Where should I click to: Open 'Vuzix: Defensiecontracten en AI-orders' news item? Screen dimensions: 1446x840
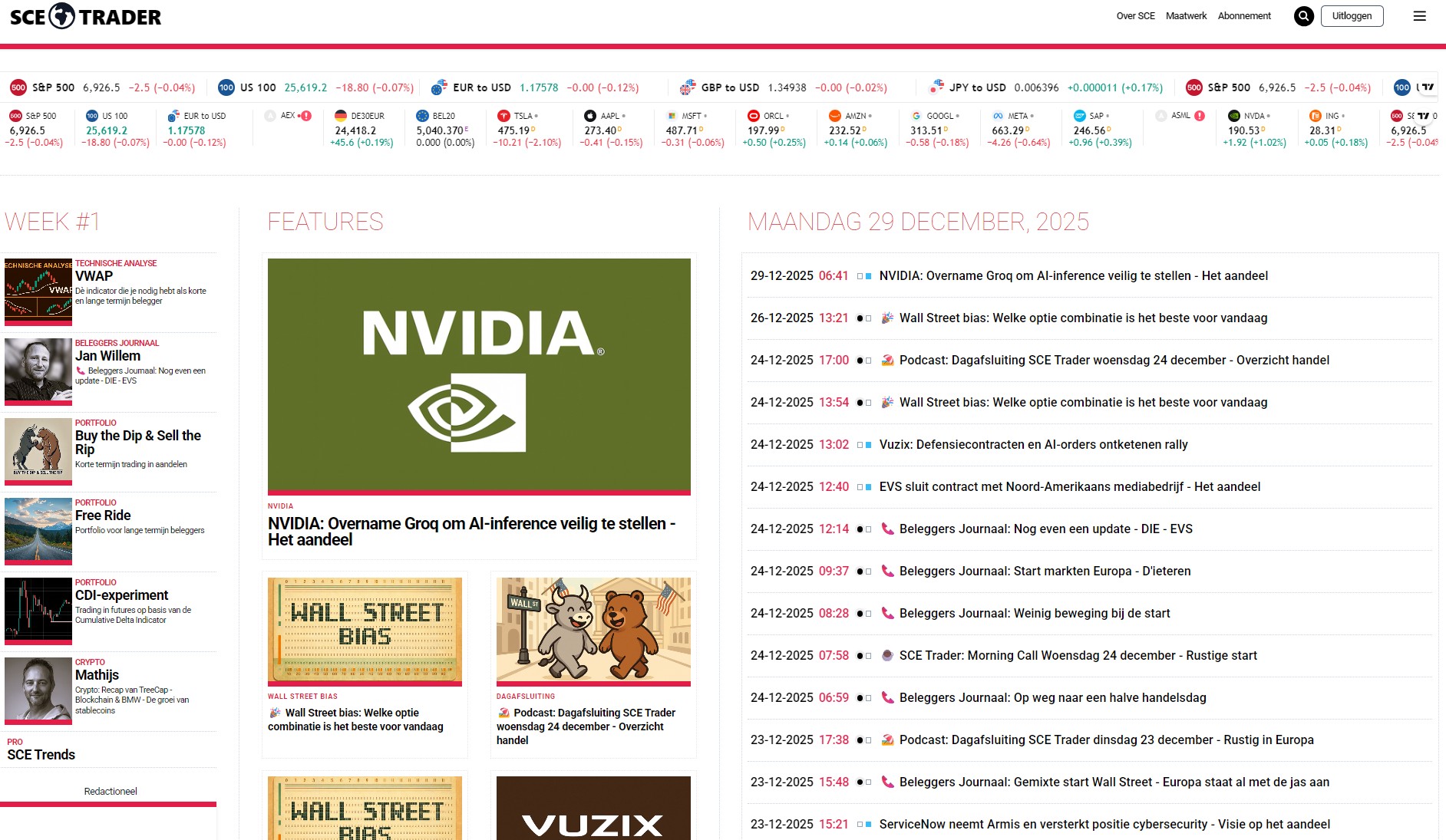1033,444
